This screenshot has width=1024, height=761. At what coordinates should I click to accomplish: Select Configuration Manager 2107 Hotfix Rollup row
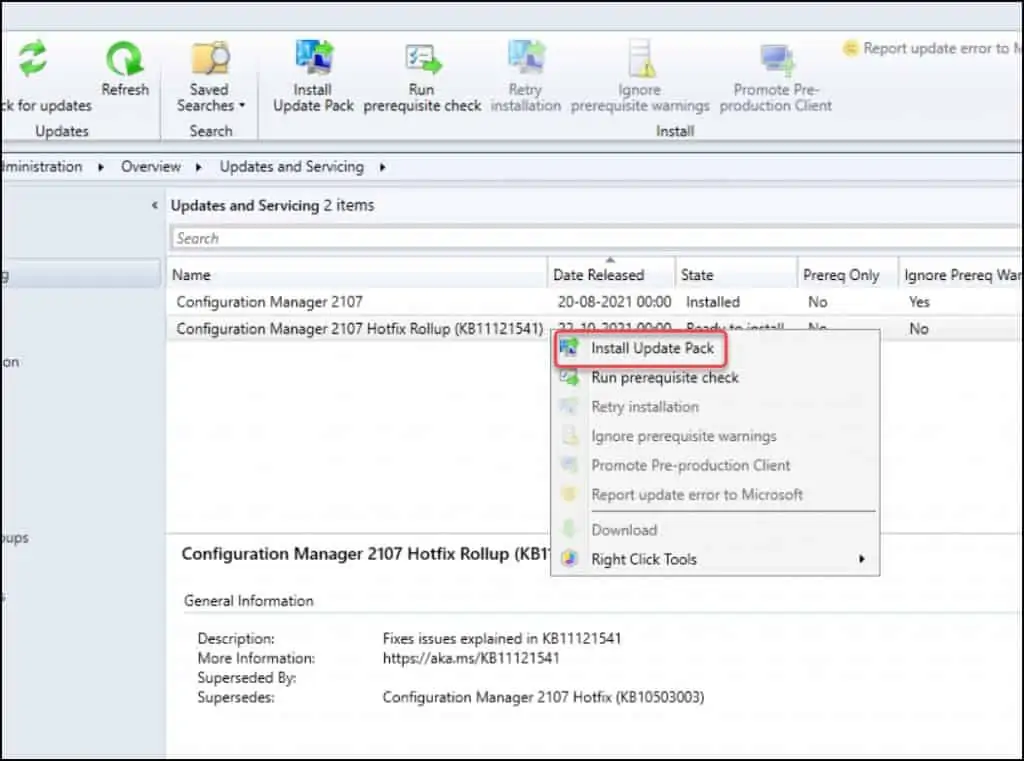[x=359, y=329]
